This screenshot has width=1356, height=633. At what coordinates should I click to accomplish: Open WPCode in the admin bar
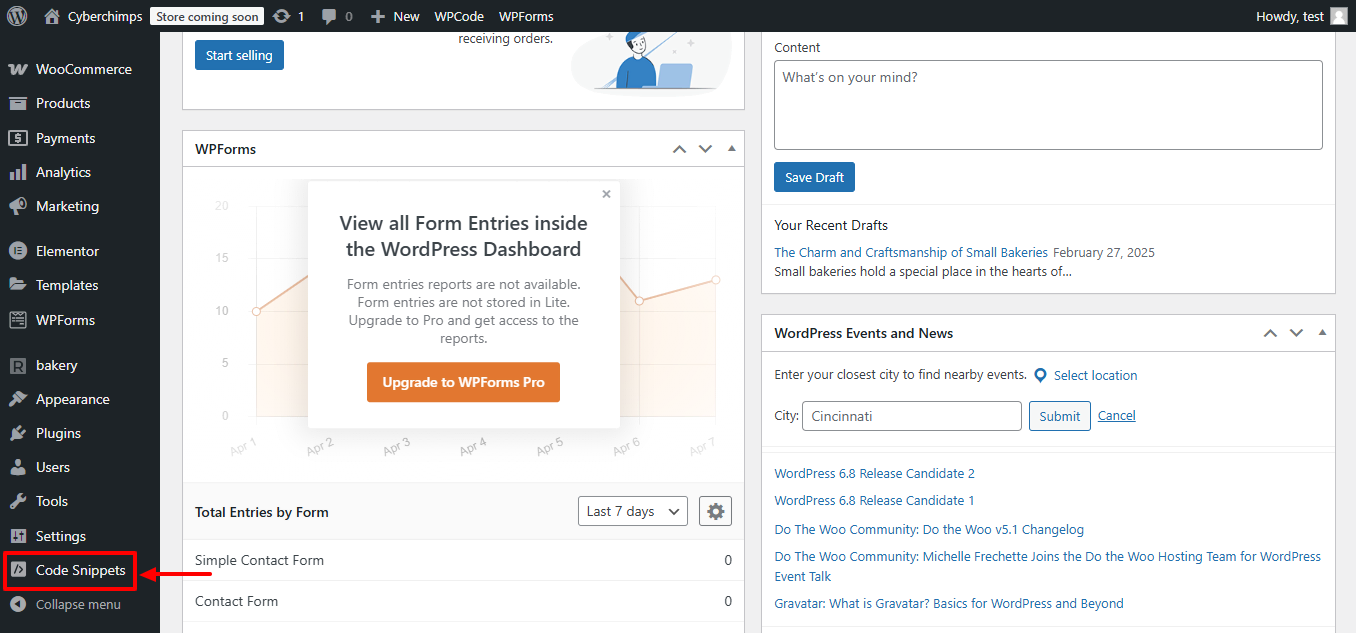(x=459, y=16)
